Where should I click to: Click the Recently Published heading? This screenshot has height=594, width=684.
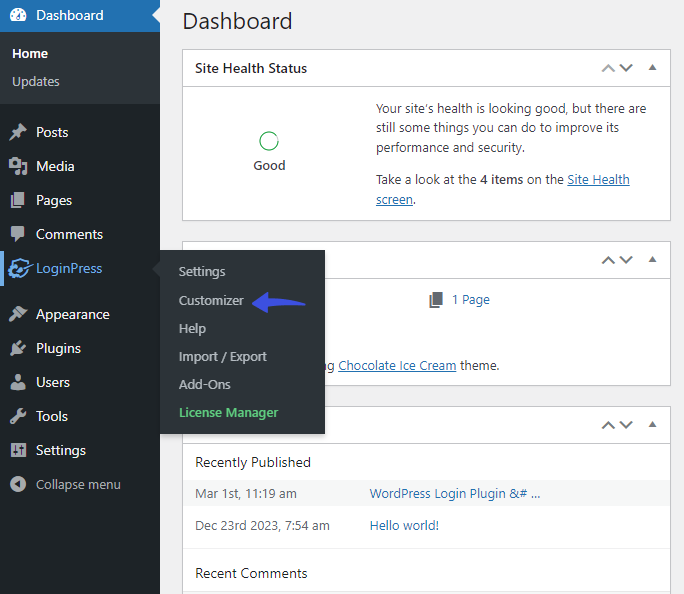click(253, 462)
